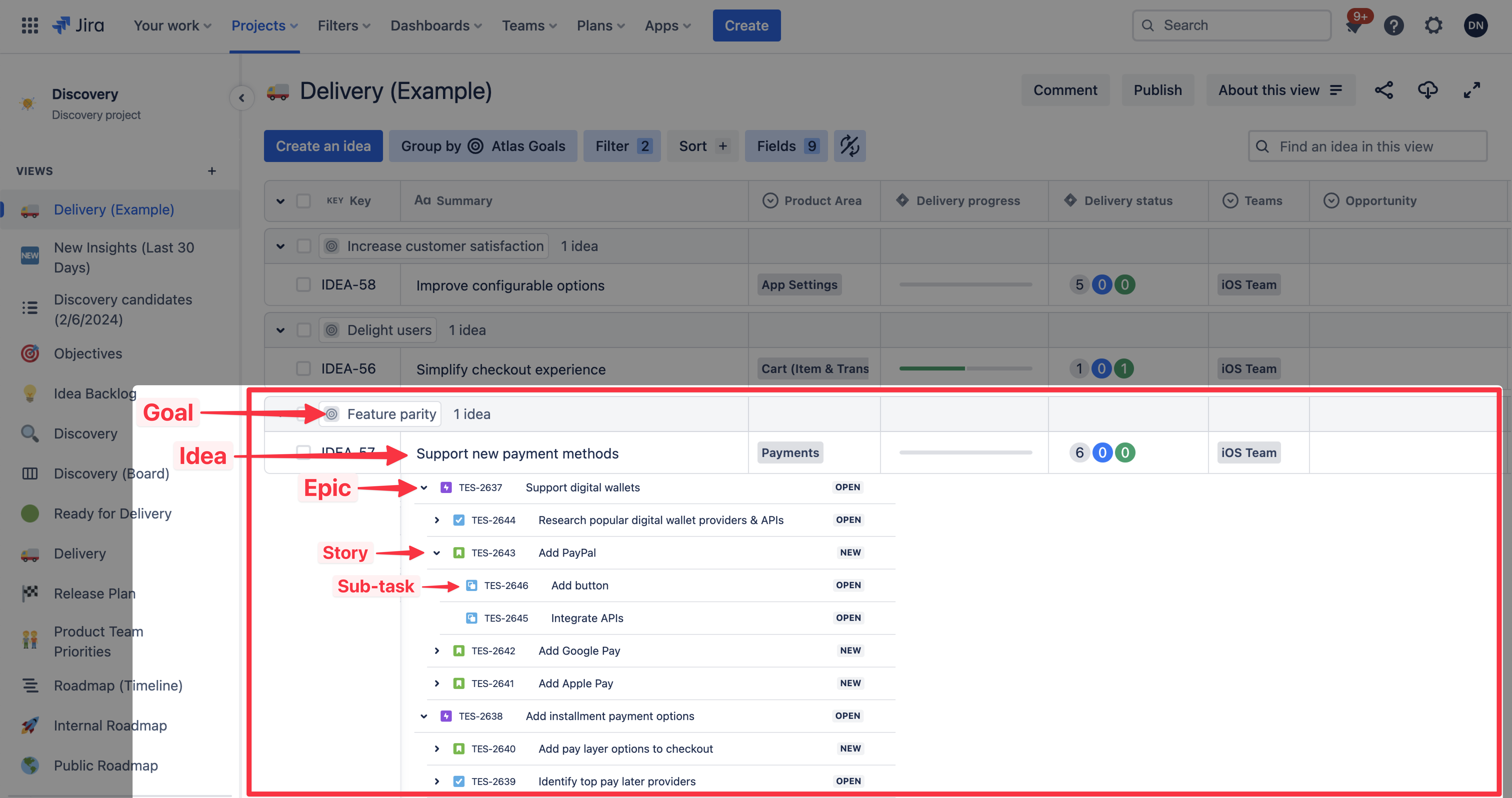
Task: Open the settings gear icon
Action: point(1433,26)
